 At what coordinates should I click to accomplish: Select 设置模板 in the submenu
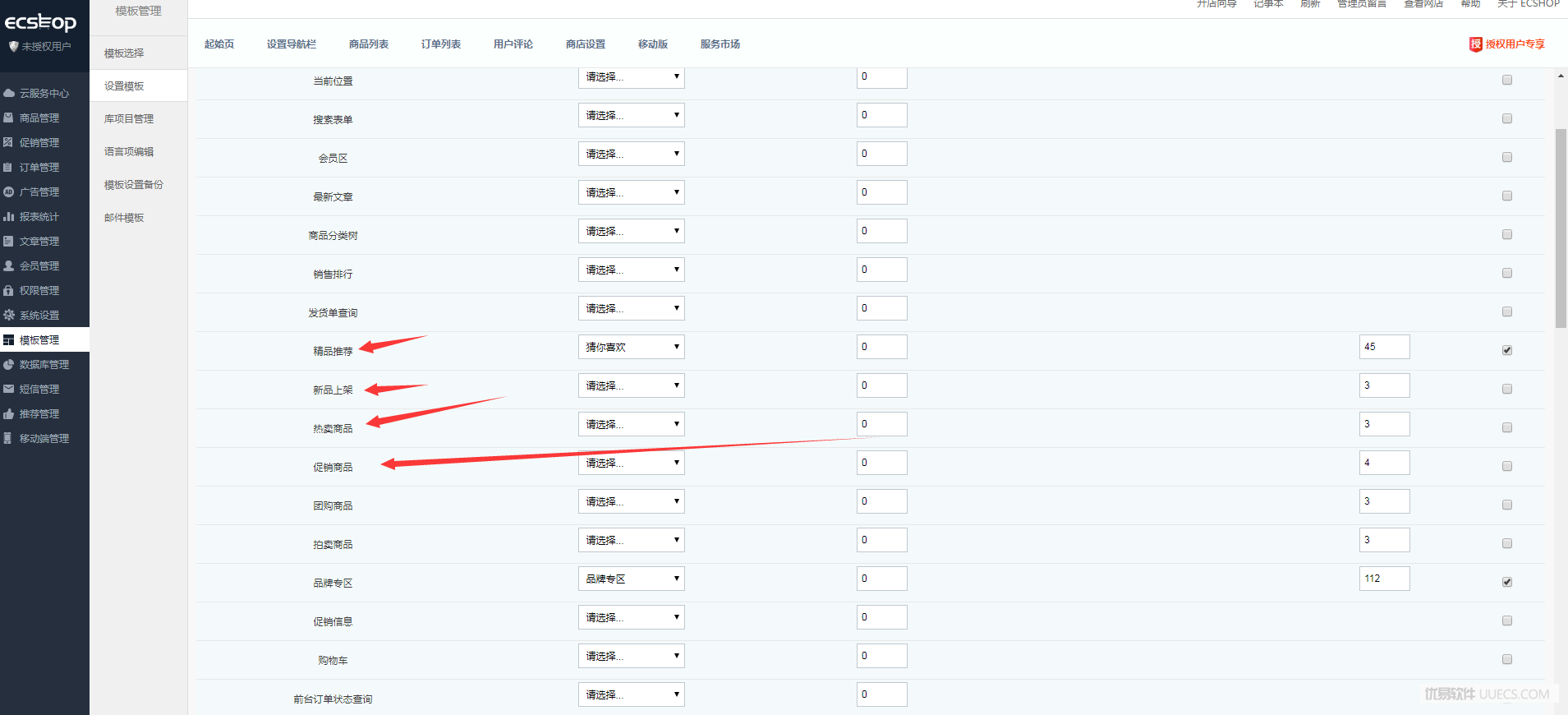coord(139,86)
